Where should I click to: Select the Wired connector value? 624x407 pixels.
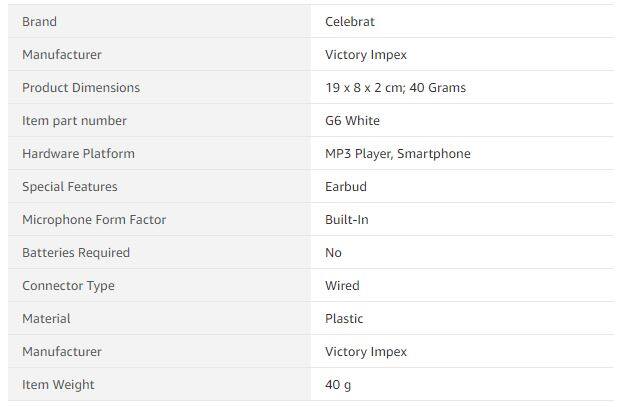coord(342,285)
